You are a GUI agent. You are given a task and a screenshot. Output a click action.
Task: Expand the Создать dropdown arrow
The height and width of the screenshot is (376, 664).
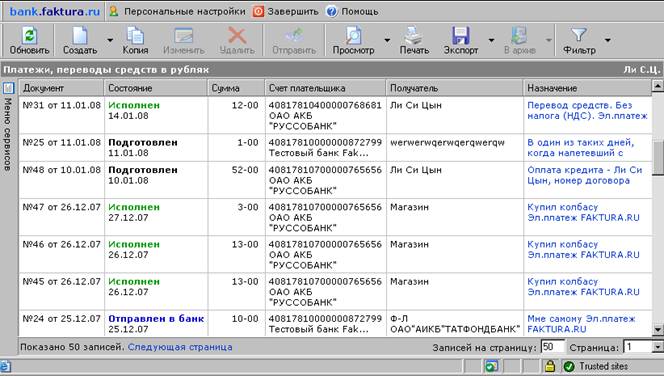click(110, 40)
